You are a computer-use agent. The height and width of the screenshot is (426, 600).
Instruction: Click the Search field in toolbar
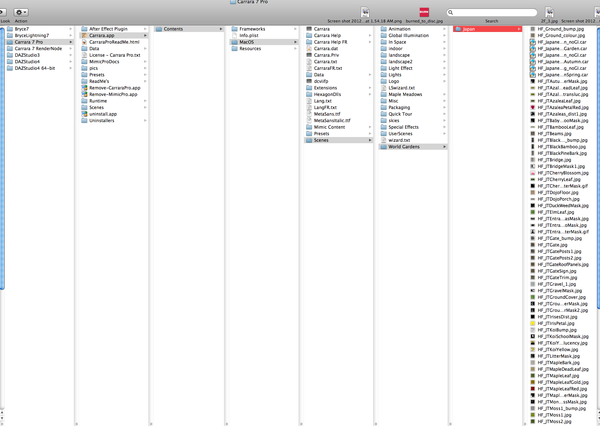[x=492, y=13]
